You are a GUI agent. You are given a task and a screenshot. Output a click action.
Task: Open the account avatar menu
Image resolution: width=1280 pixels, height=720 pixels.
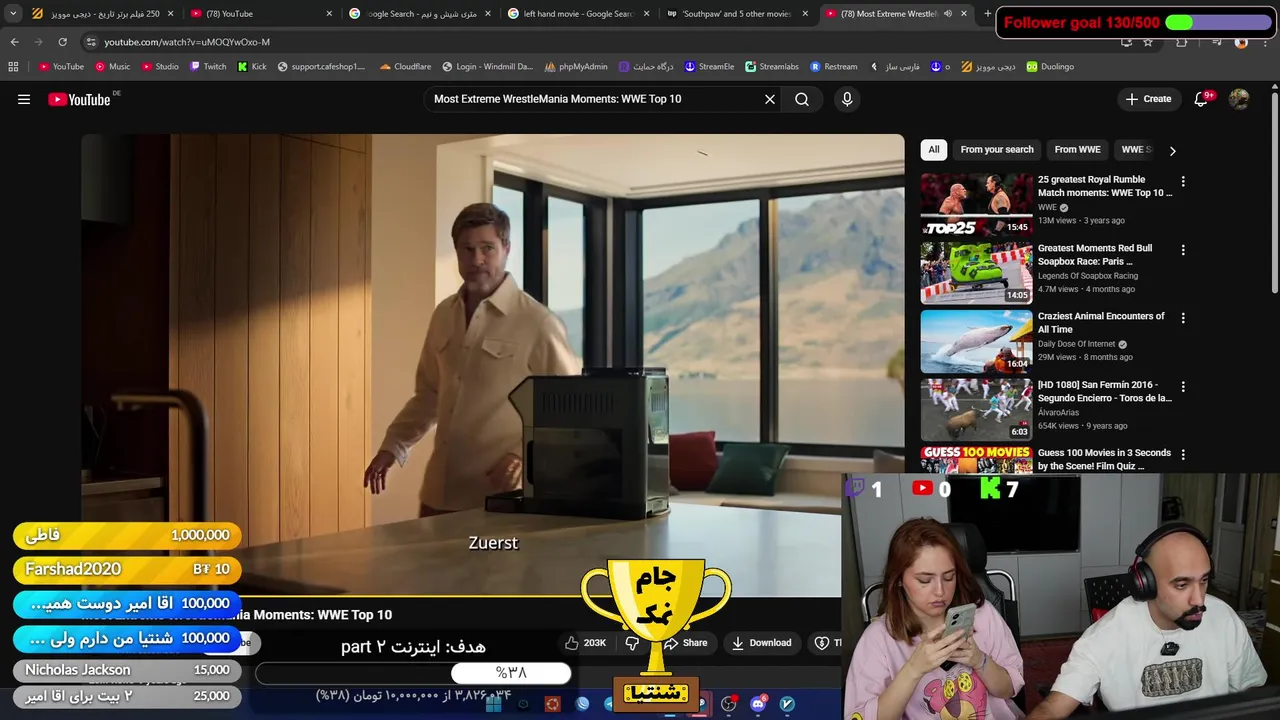pos(1239,99)
